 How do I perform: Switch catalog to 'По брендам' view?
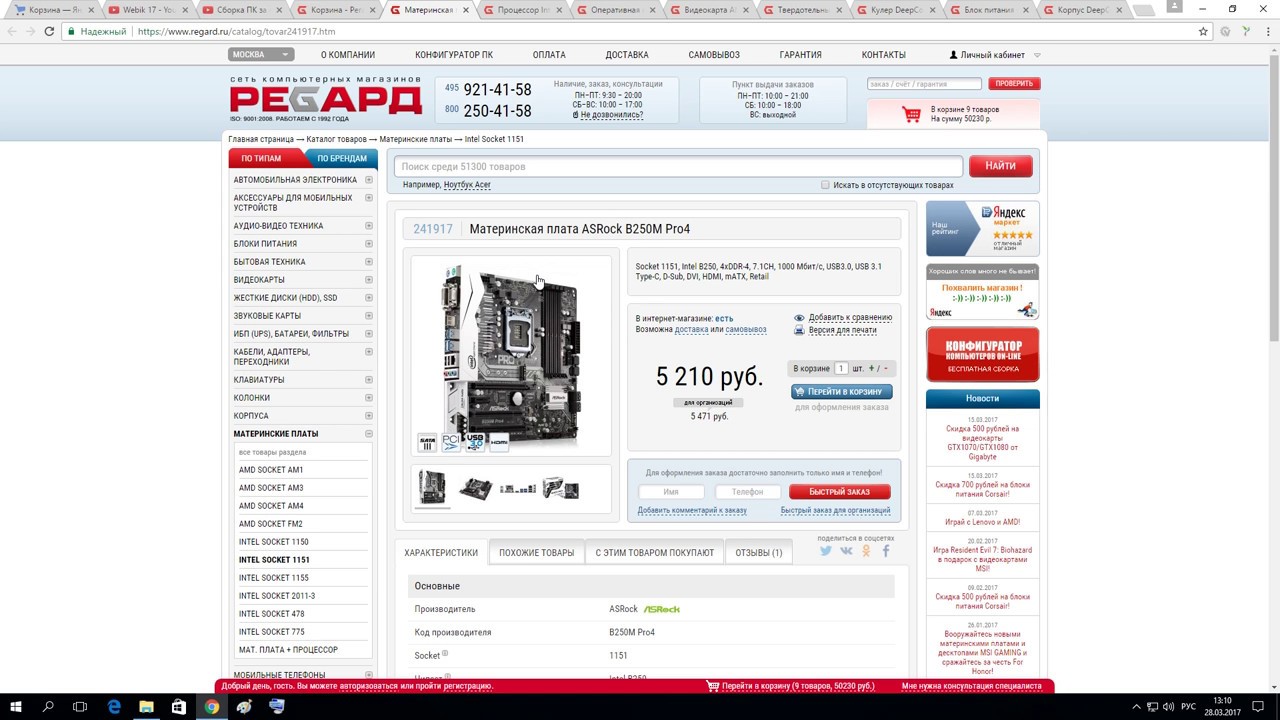(x=341, y=158)
